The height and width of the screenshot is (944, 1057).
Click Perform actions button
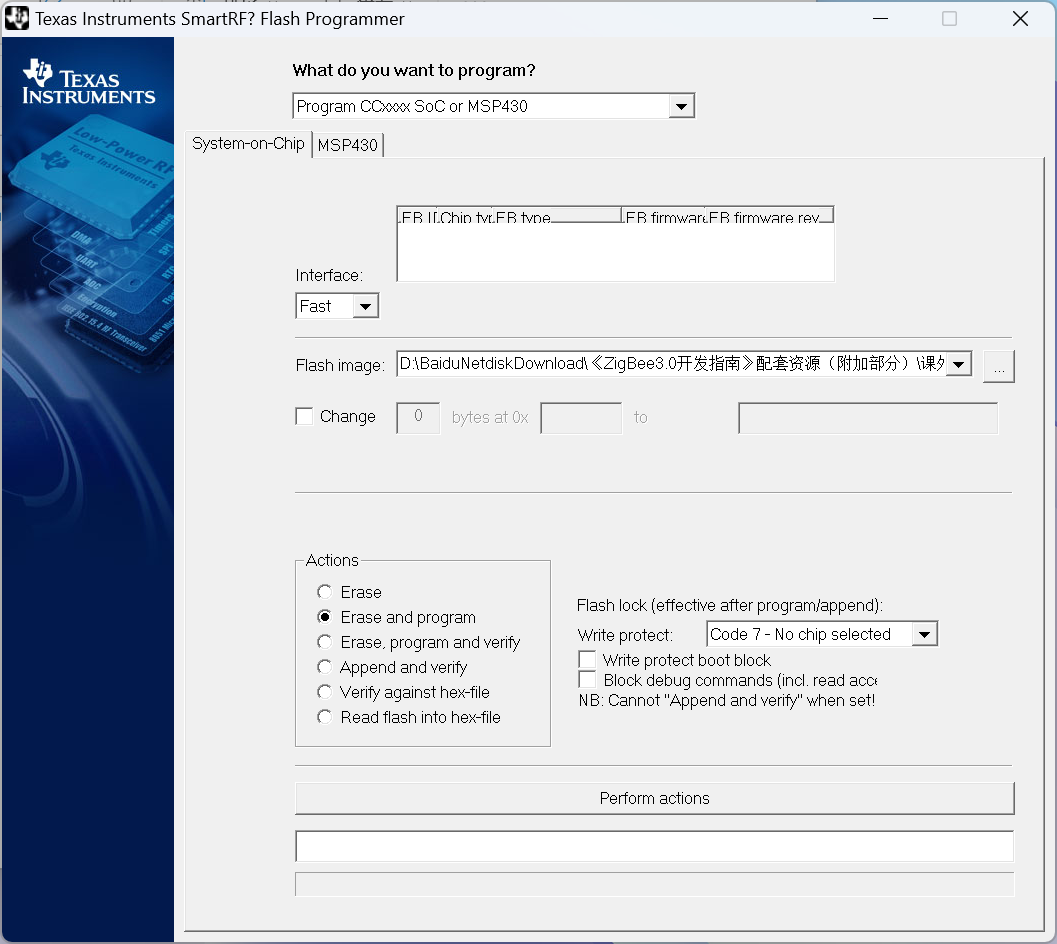click(654, 798)
